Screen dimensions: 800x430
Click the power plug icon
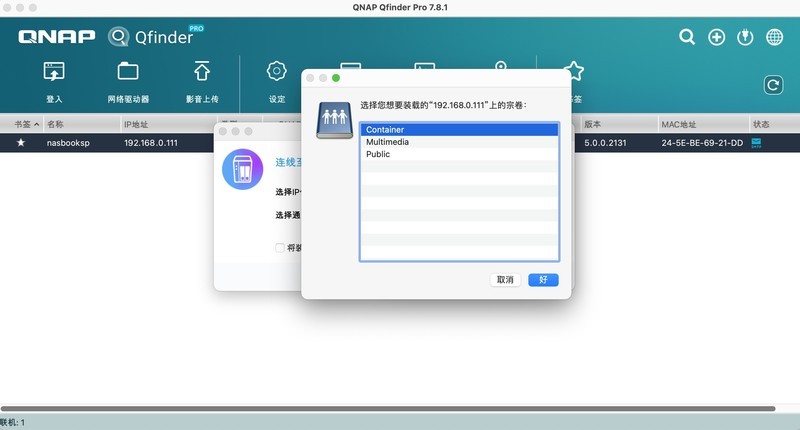click(745, 37)
